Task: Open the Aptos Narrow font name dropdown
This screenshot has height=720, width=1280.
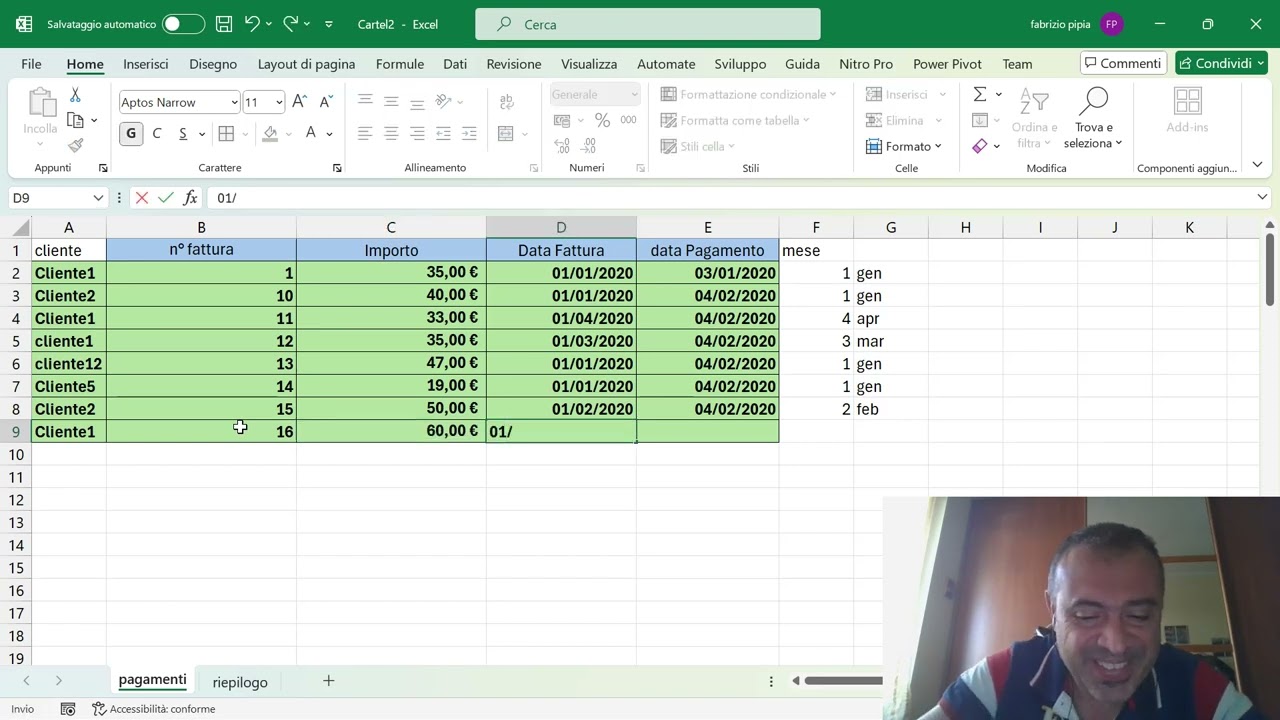Action: [x=234, y=102]
